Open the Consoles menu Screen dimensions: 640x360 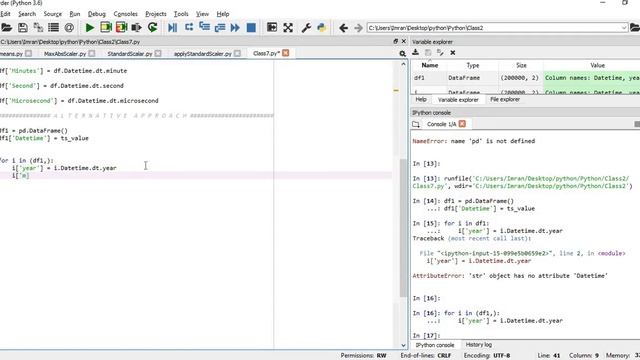coord(125,14)
